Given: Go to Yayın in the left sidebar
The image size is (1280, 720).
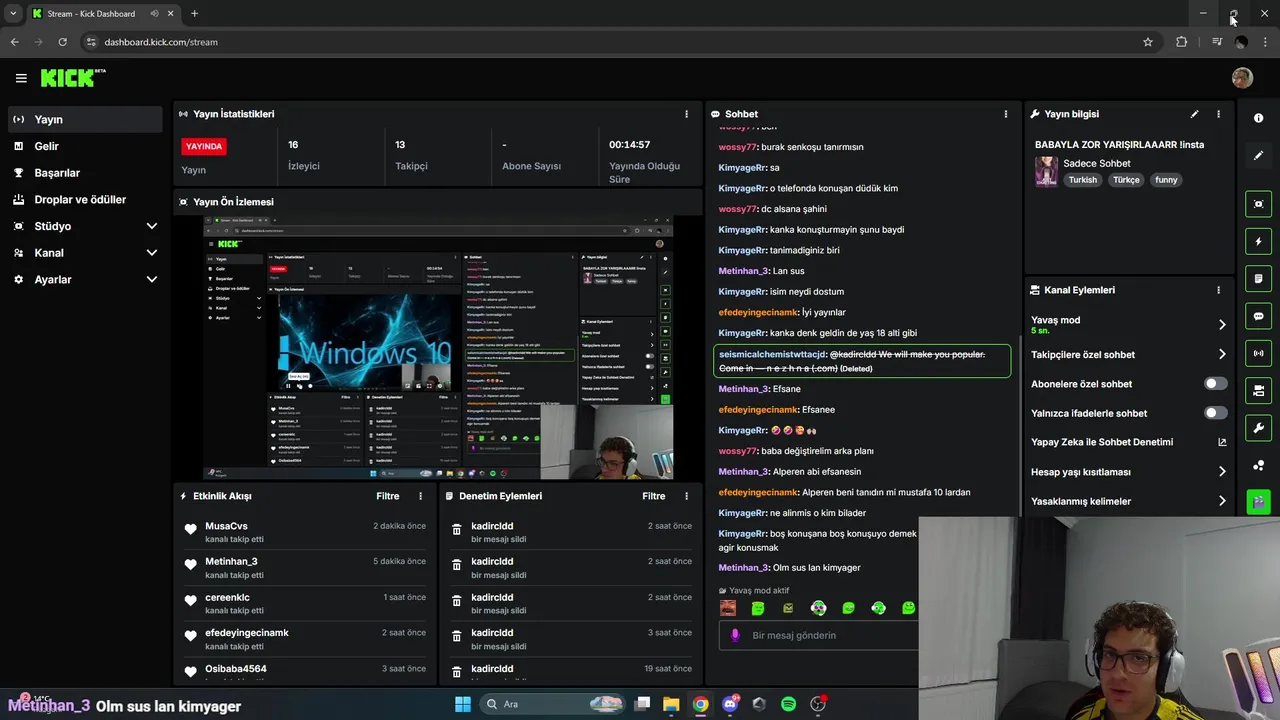Looking at the screenshot, I should [x=84, y=119].
